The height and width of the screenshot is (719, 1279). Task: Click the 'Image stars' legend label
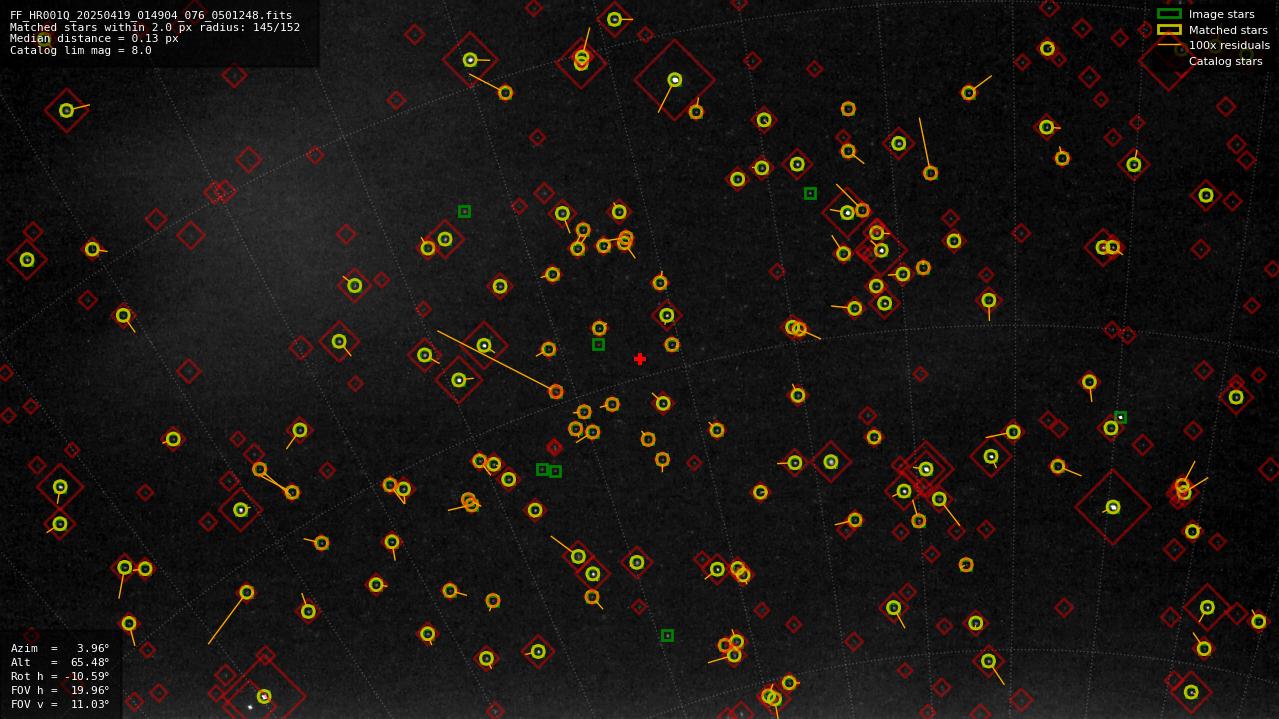1221,14
